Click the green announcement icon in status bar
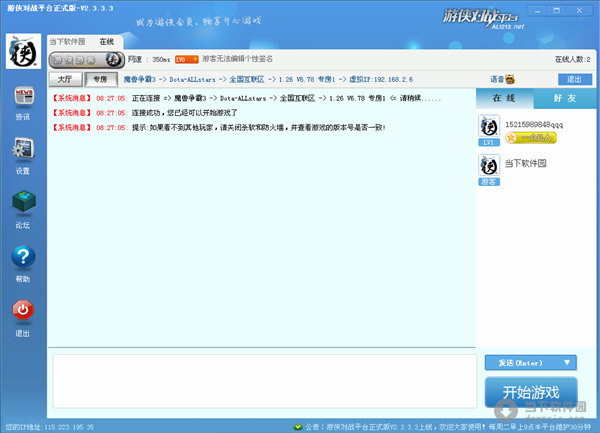Screen dimensions: 600x433 pyautogui.click(x=298, y=426)
